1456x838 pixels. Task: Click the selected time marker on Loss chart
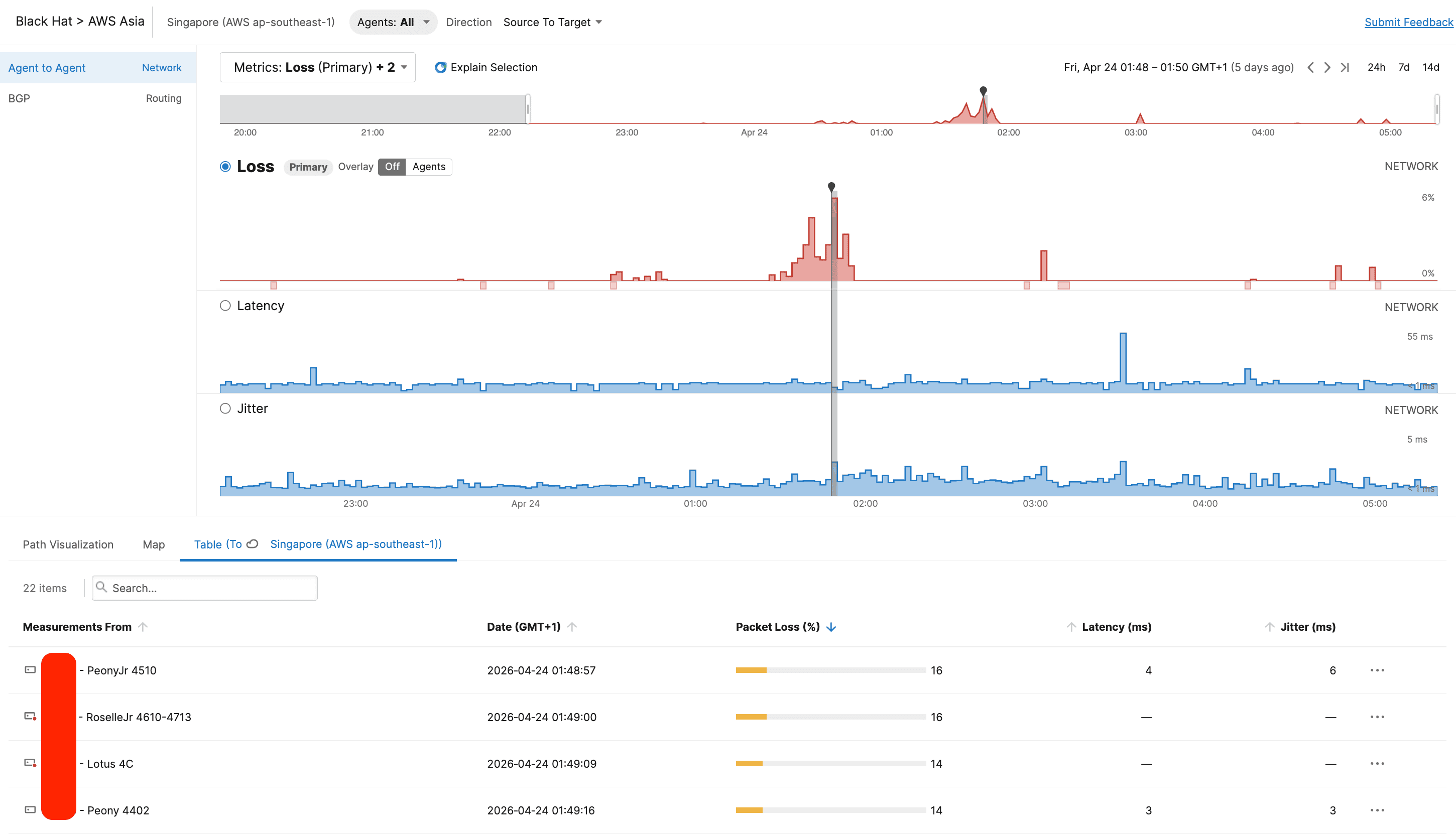pos(831,187)
